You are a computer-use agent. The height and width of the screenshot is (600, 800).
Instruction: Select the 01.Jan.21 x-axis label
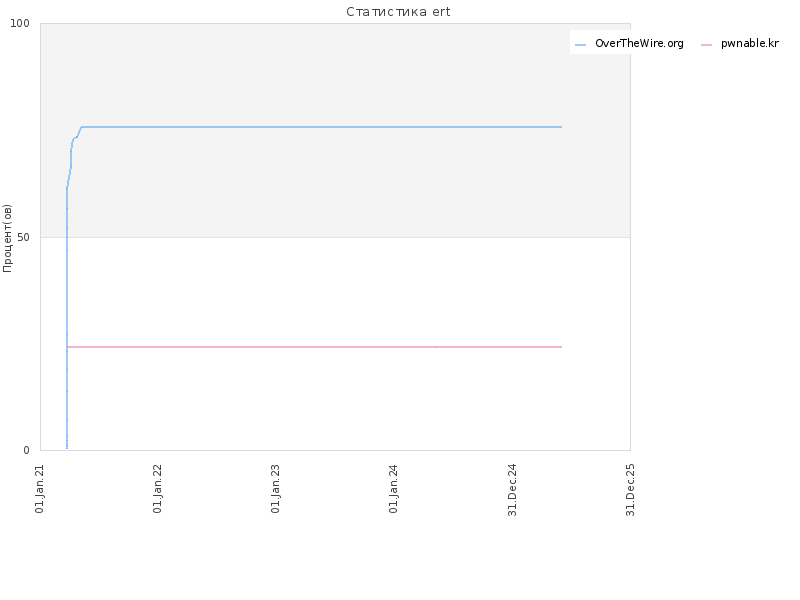click(x=39, y=489)
